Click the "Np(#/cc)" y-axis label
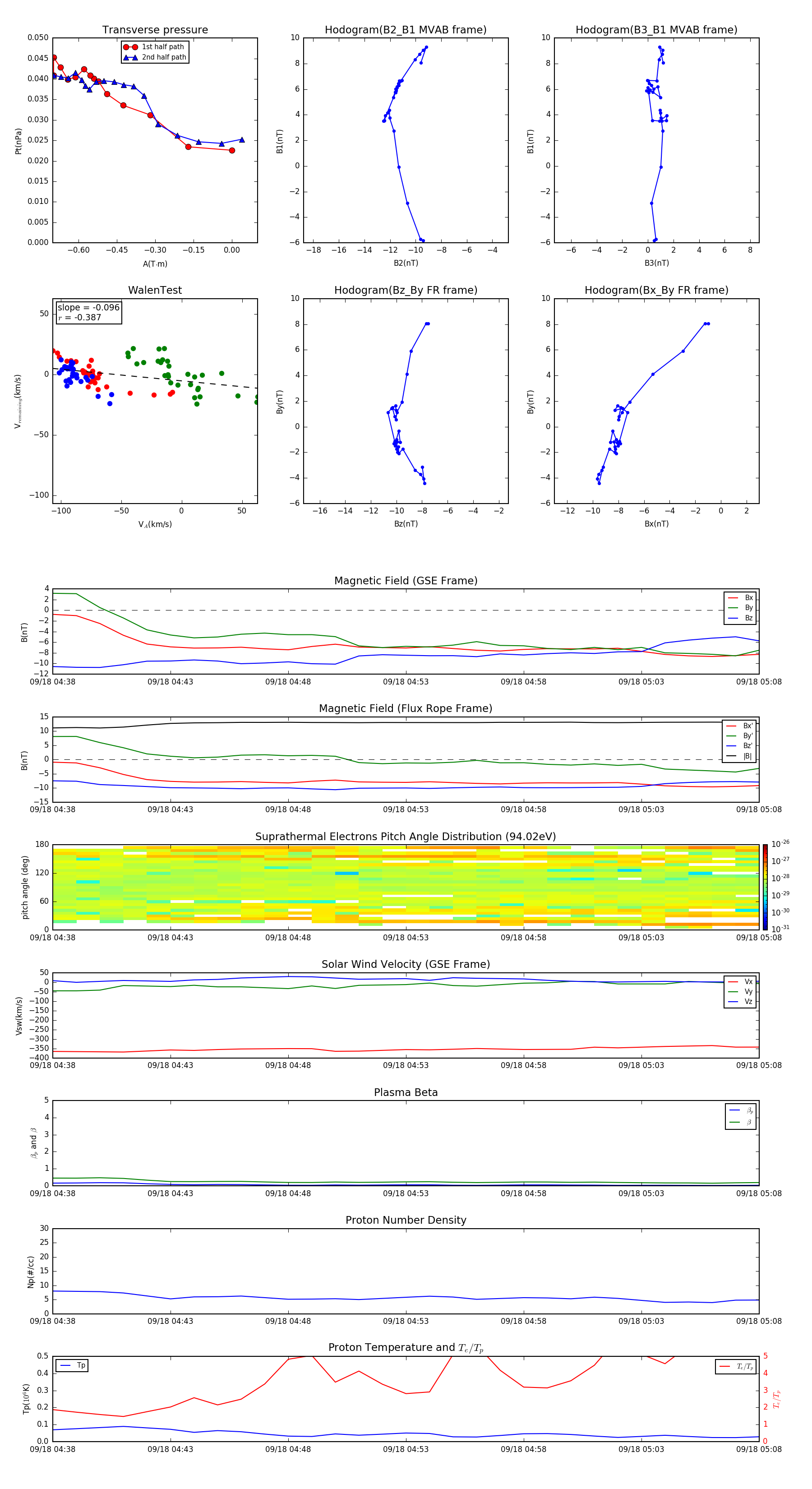This screenshot has height=1489, width=812. coord(31,1272)
